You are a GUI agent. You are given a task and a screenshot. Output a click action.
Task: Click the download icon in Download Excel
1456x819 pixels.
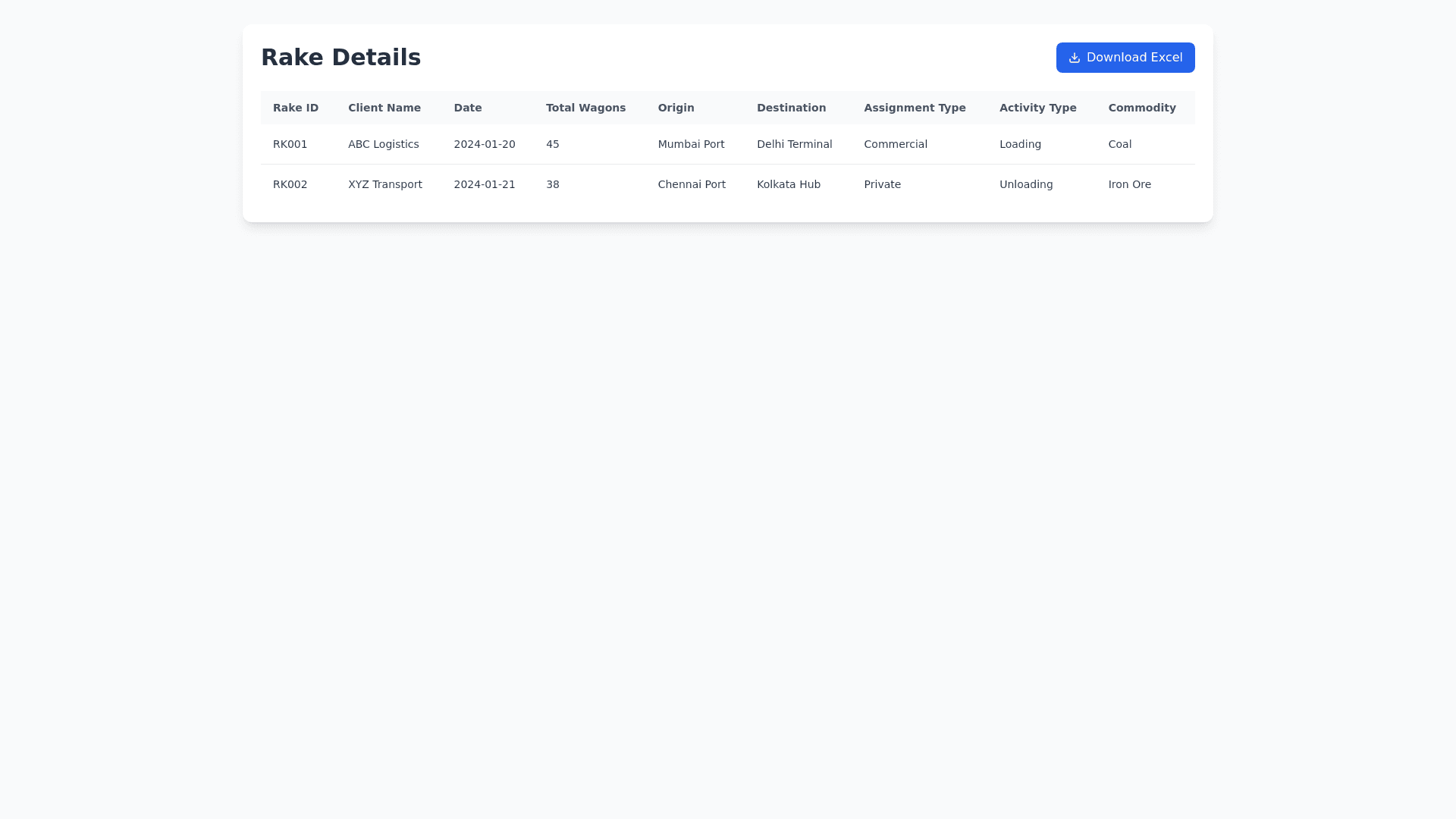coord(1074,58)
